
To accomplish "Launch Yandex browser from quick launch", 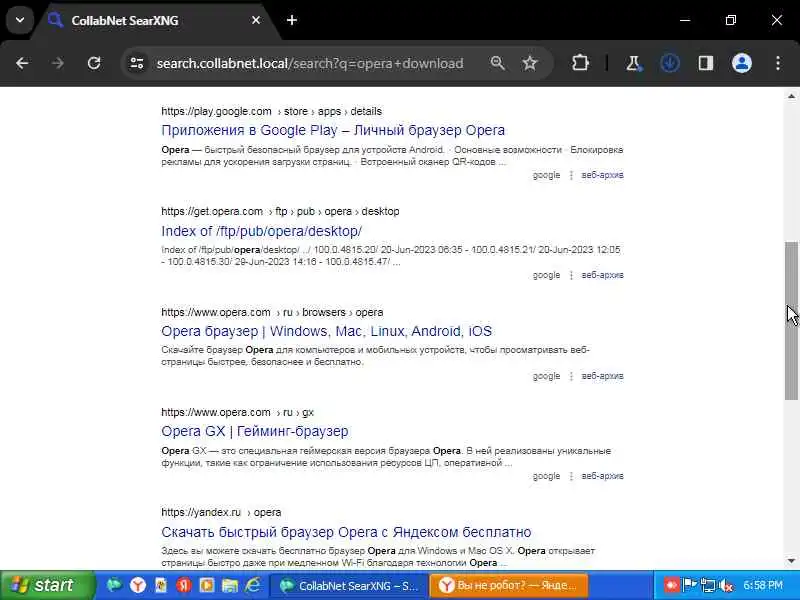I will tap(138, 585).
